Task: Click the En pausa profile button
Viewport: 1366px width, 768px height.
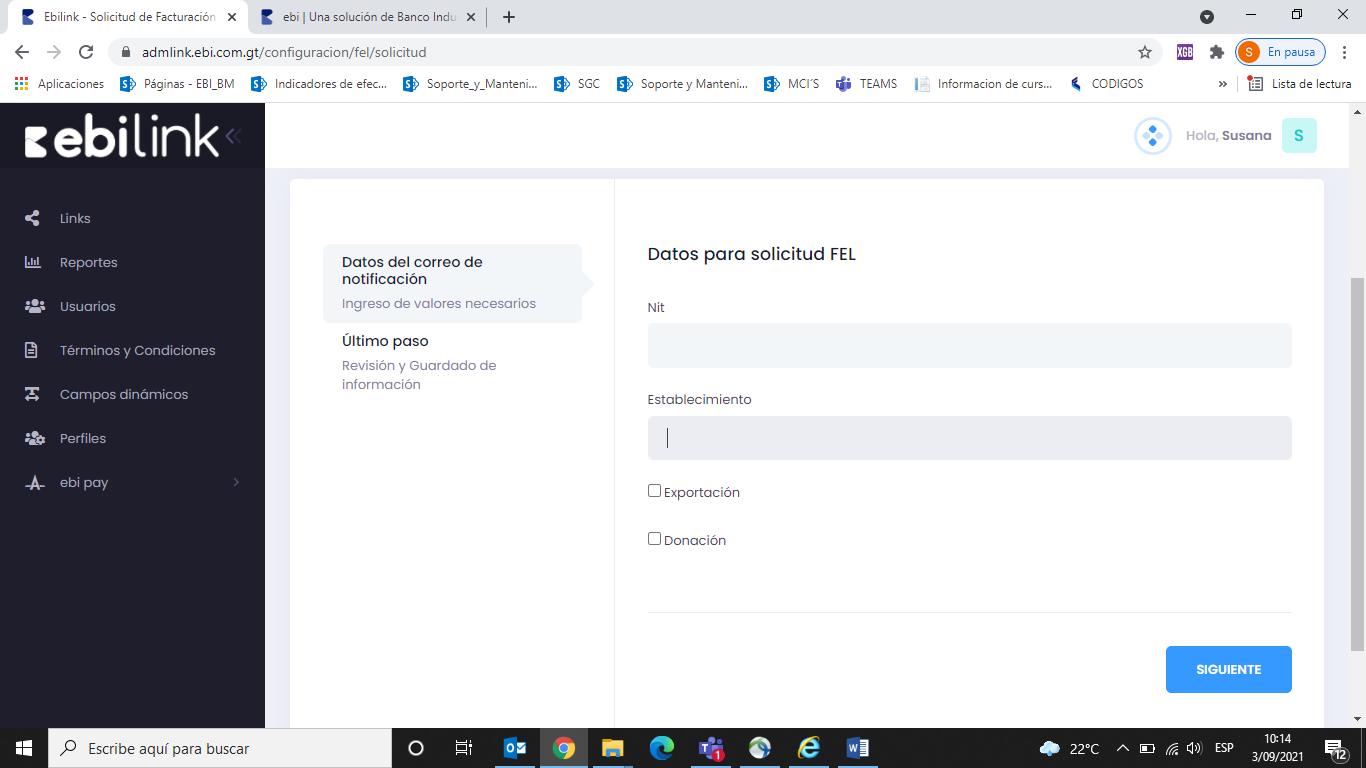Action: coord(1281,52)
